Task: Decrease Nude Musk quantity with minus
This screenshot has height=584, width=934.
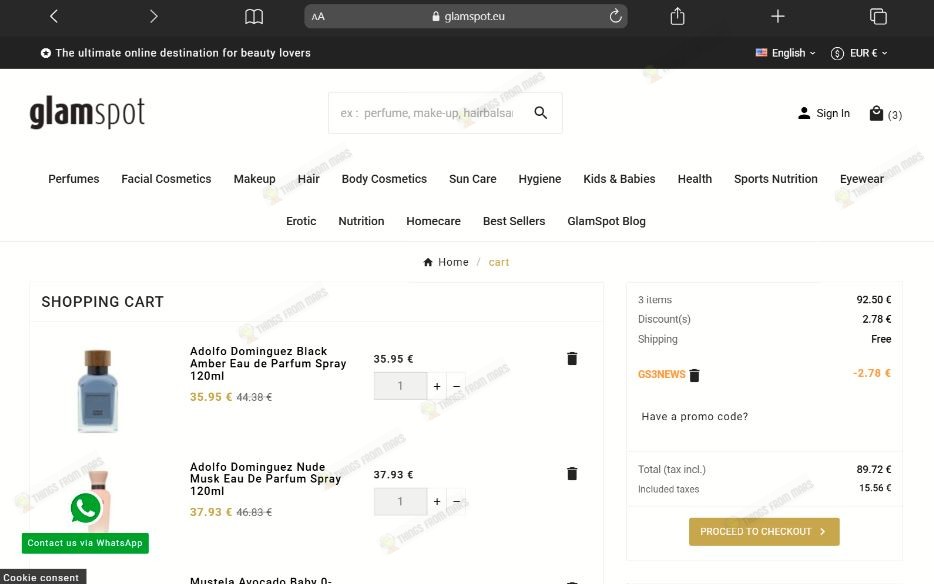Action: point(456,501)
